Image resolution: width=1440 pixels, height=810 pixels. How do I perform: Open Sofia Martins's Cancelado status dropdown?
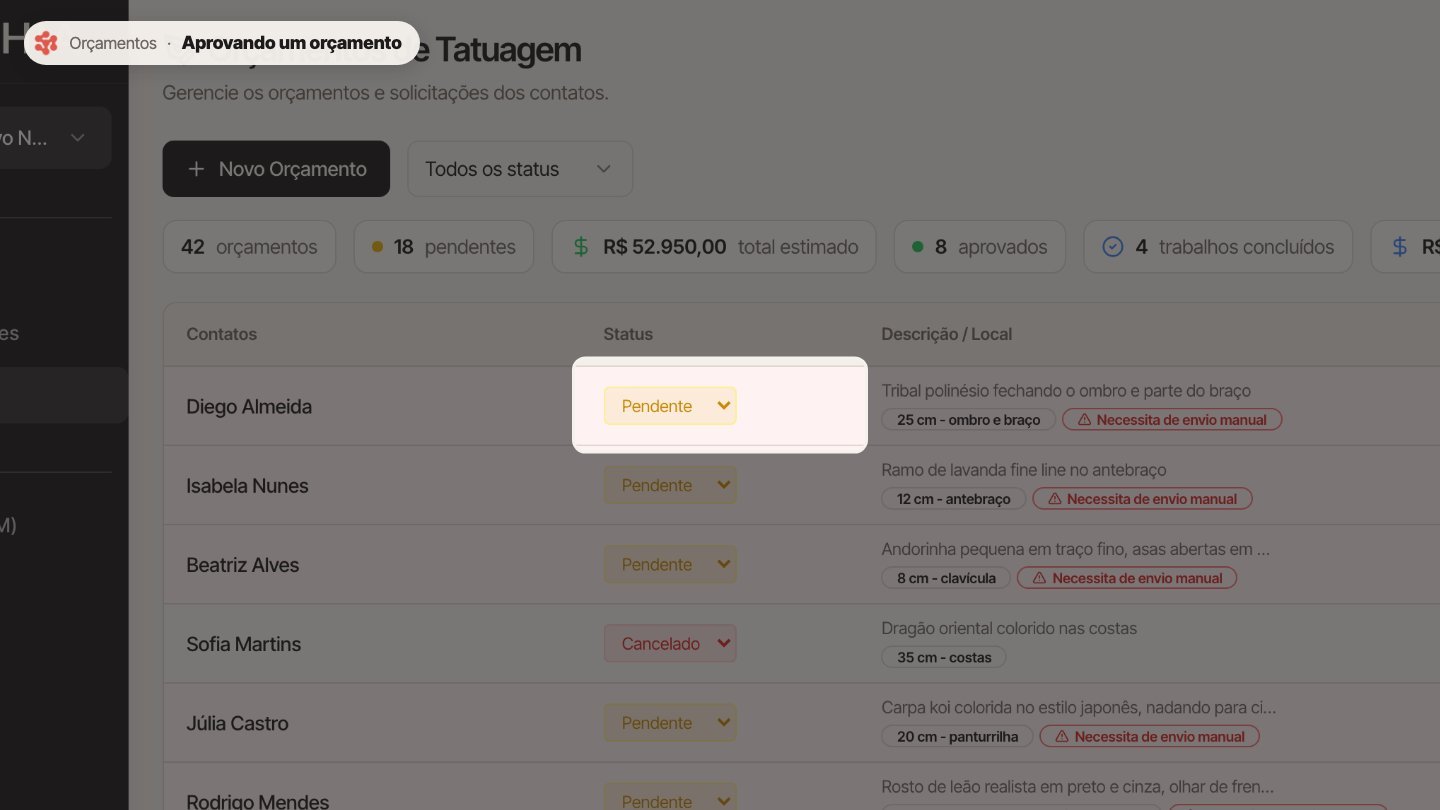[x=670, y=644]
